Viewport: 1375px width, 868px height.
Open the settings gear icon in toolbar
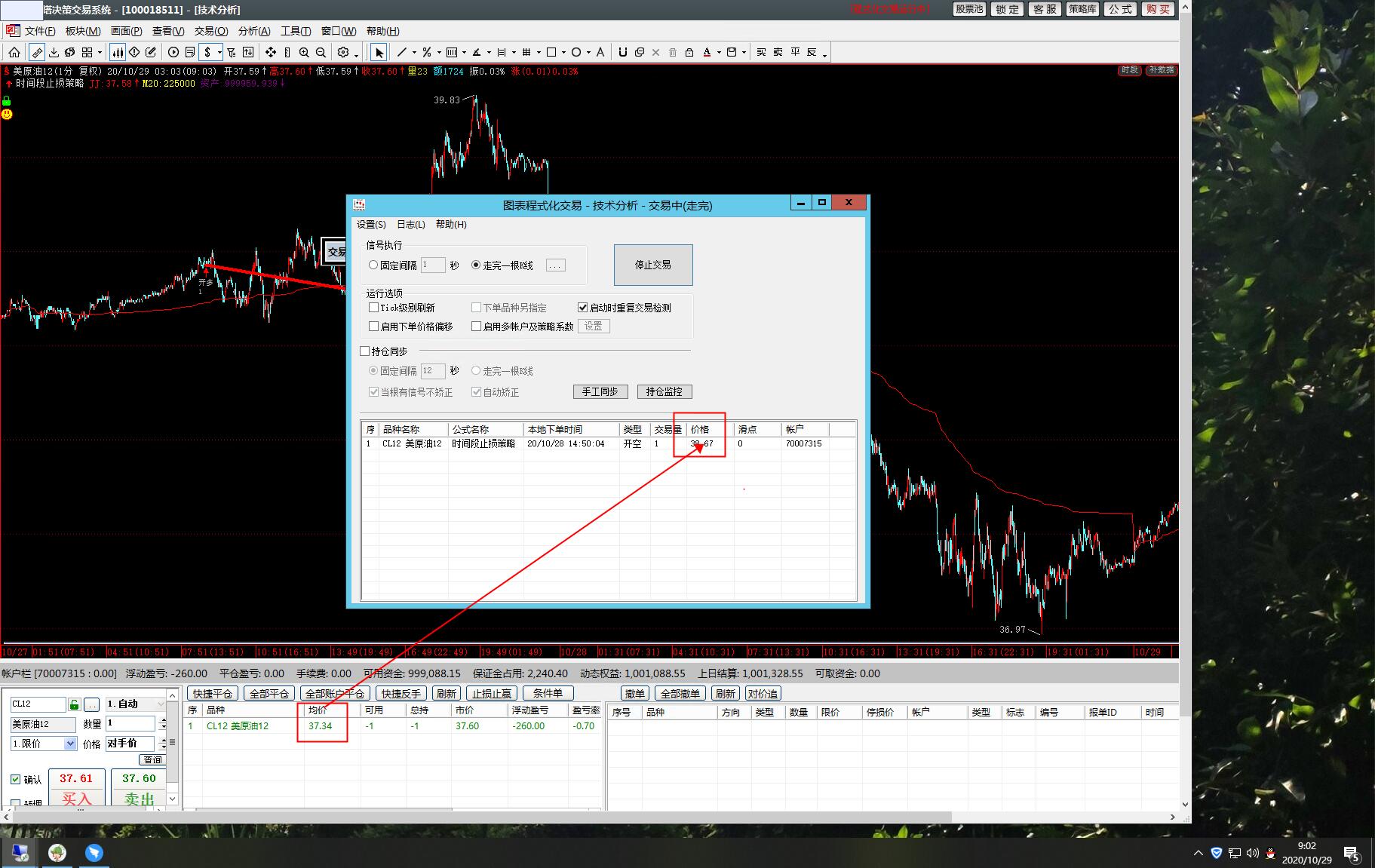point(343,52)
